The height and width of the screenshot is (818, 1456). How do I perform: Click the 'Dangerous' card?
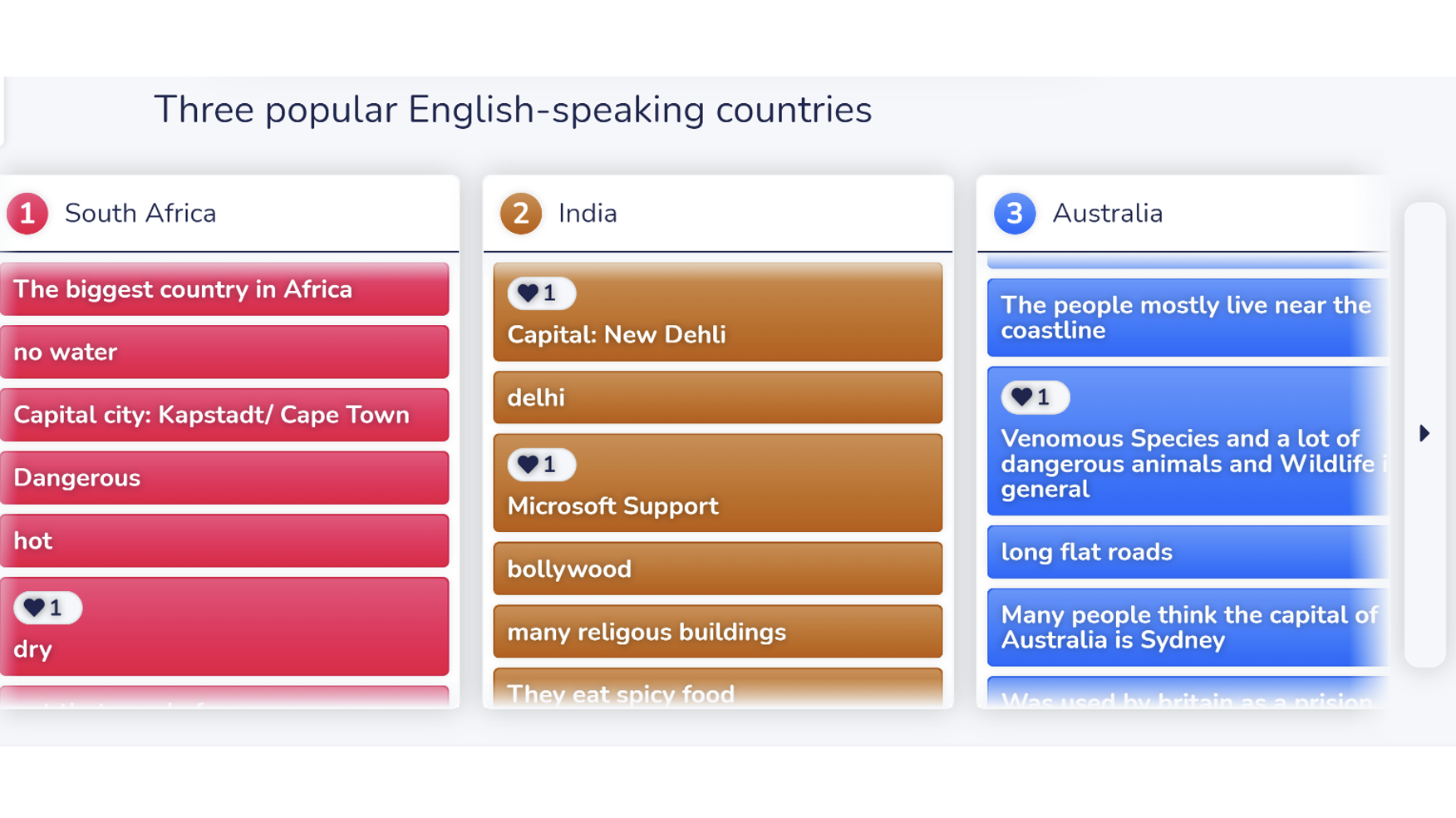tap(224, 478)
